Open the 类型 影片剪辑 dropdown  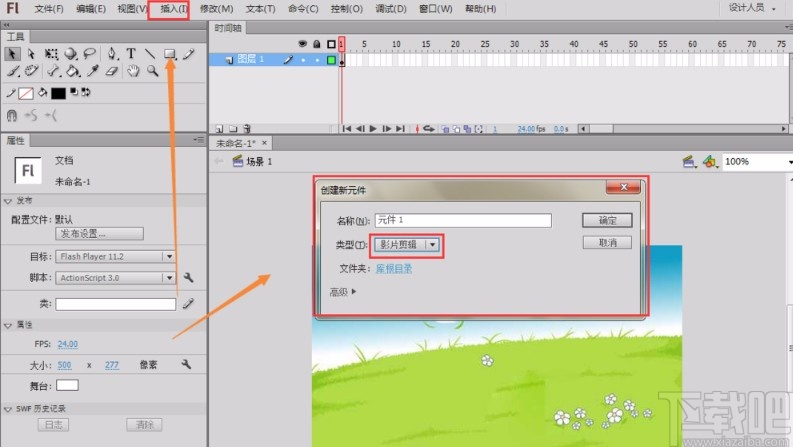[407, 245]
